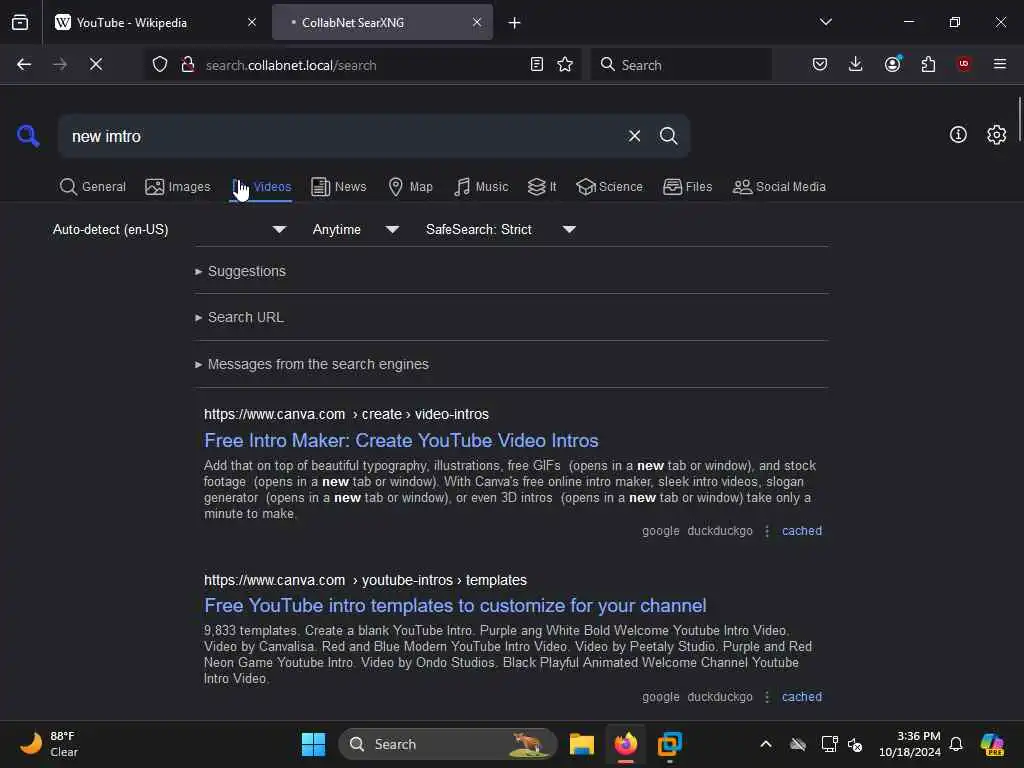
Task: Open the clock showing 3:36 PM
Action: point(909,744)
